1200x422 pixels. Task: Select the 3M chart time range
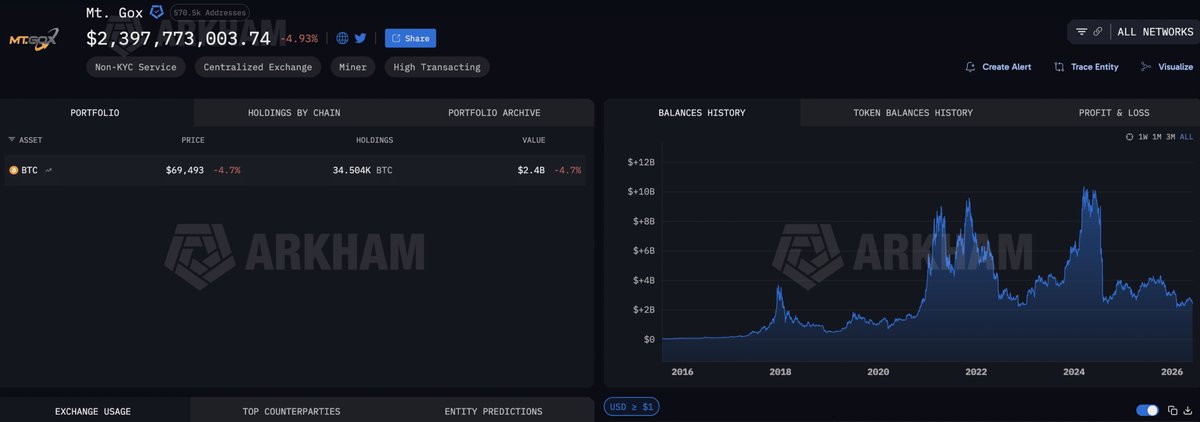[1170, 136]
